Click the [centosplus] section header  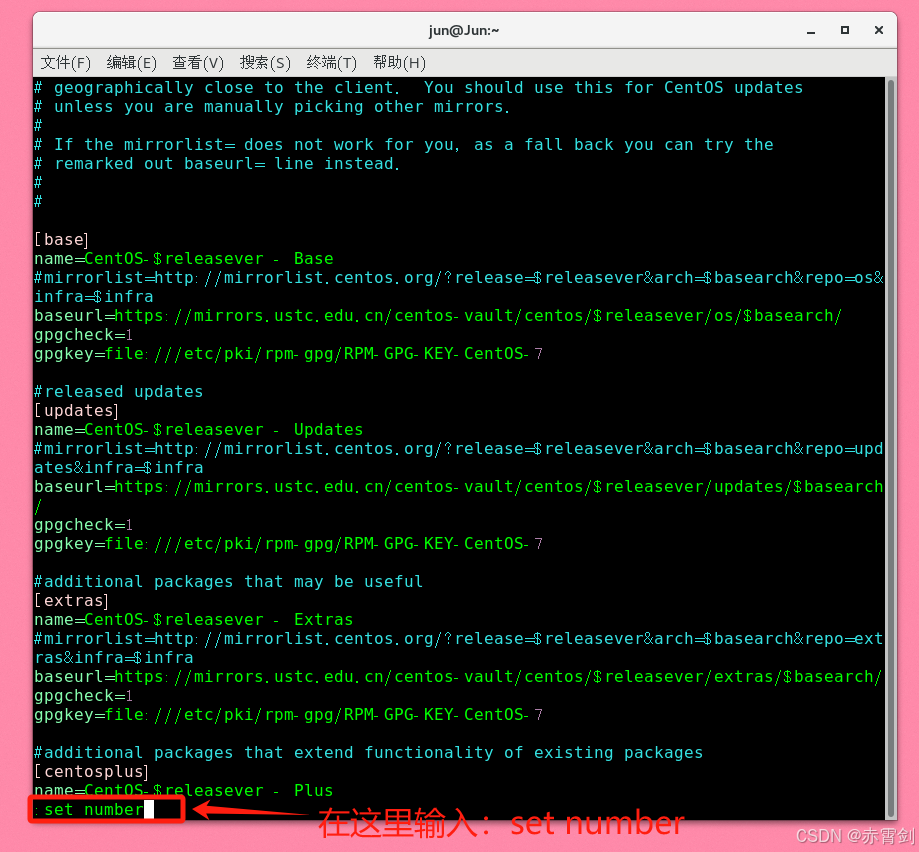(x=91, y=772)
